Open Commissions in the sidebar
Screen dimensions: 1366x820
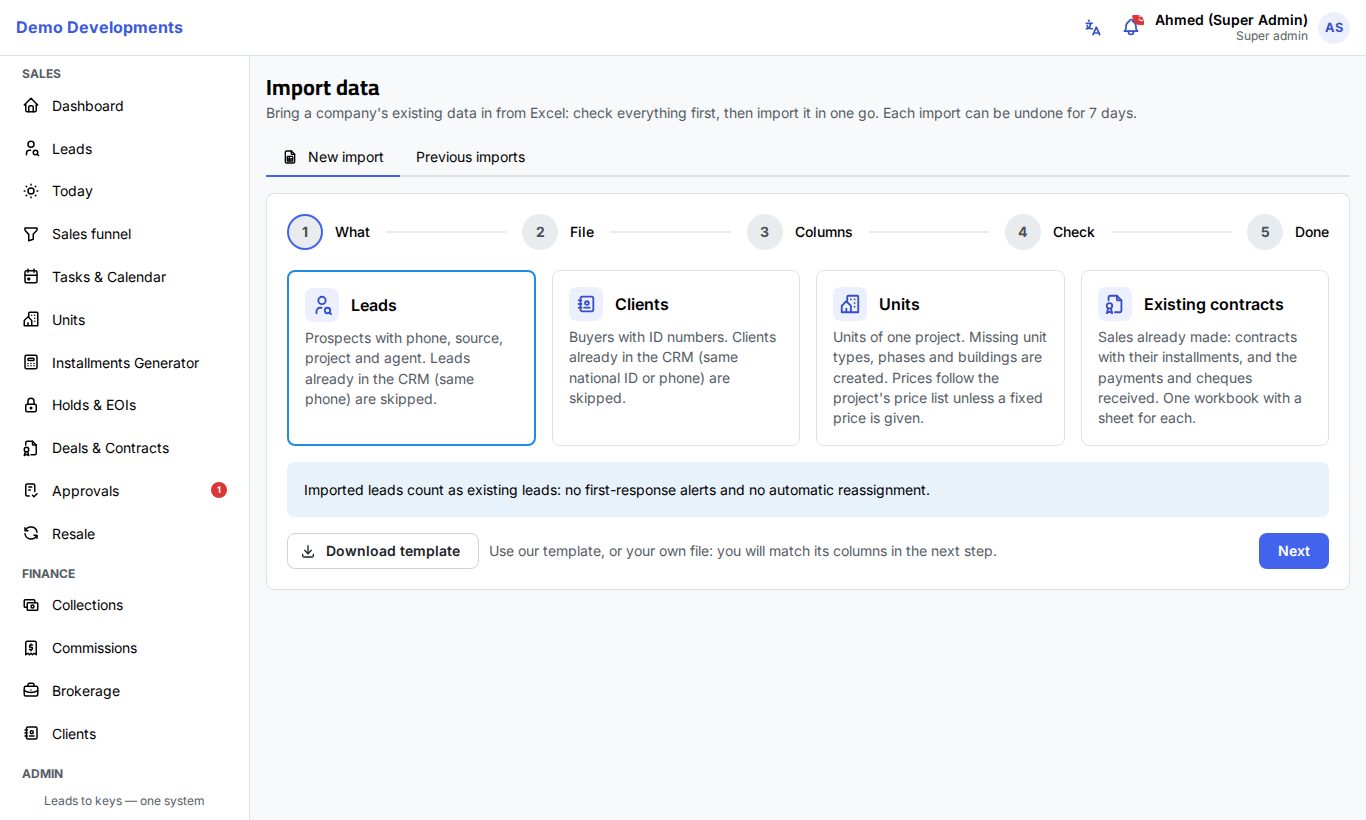[125, 648]
